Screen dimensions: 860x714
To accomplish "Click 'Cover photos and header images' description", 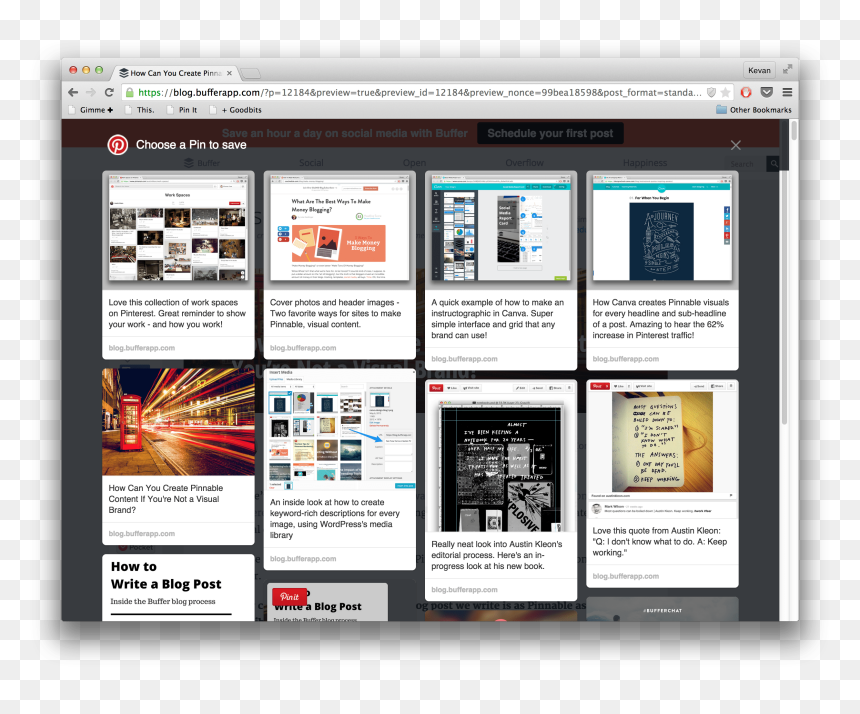I will pos(335,313).
